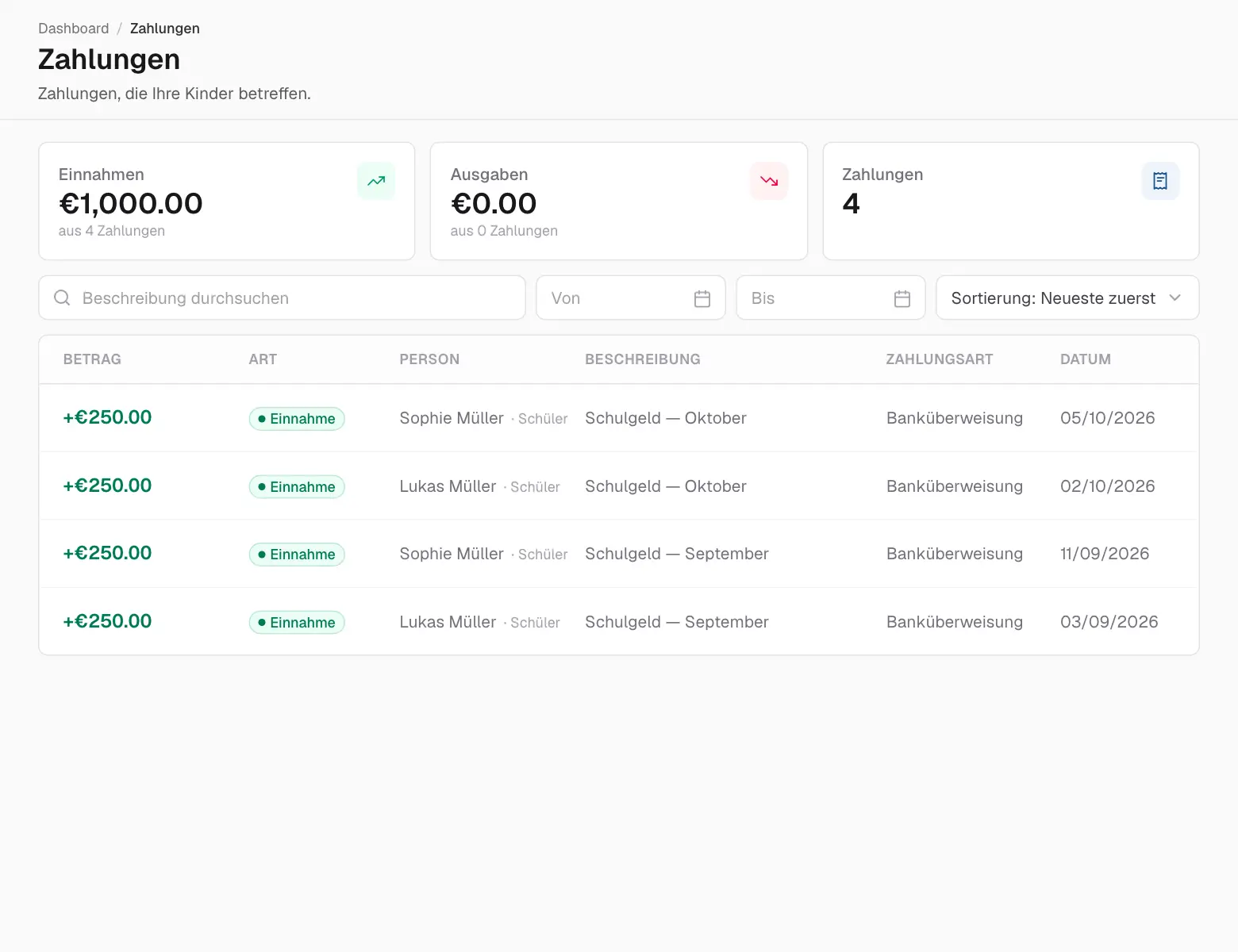Open calendar icon in Bis date field
Viewport: 1238px width, 952px height.
(902, 298)
